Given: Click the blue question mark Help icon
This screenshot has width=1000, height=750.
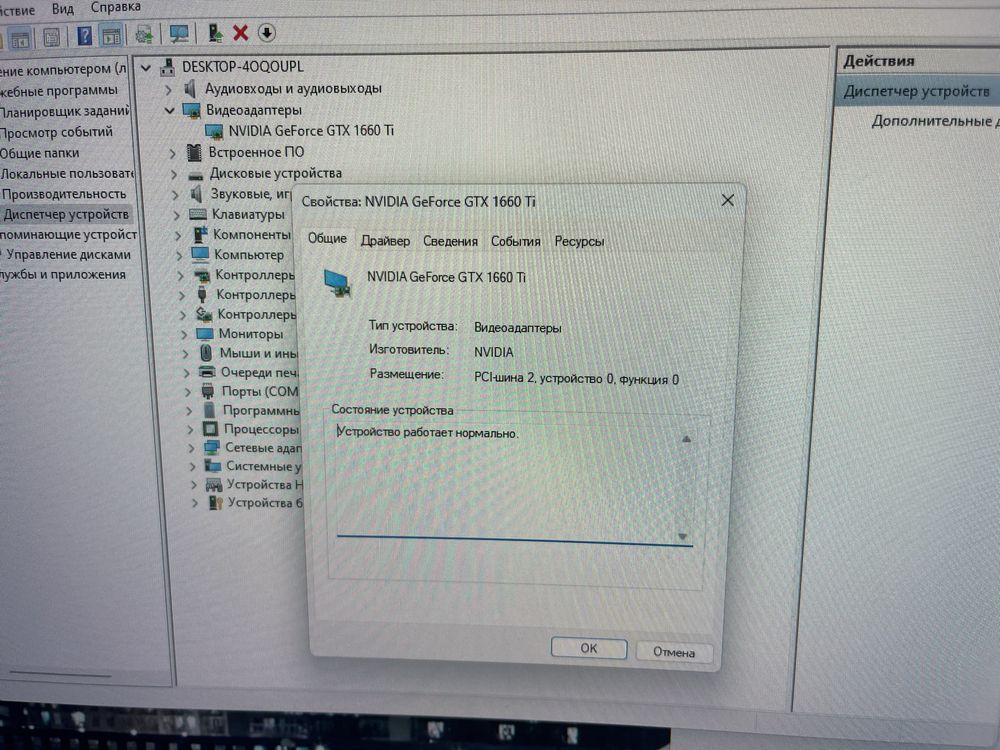Looking at the screenshot, I should 84,36.
